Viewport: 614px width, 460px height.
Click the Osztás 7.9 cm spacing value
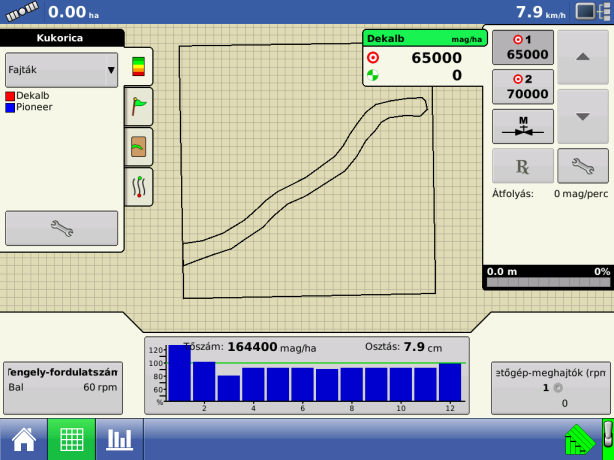tap(415, 347)
